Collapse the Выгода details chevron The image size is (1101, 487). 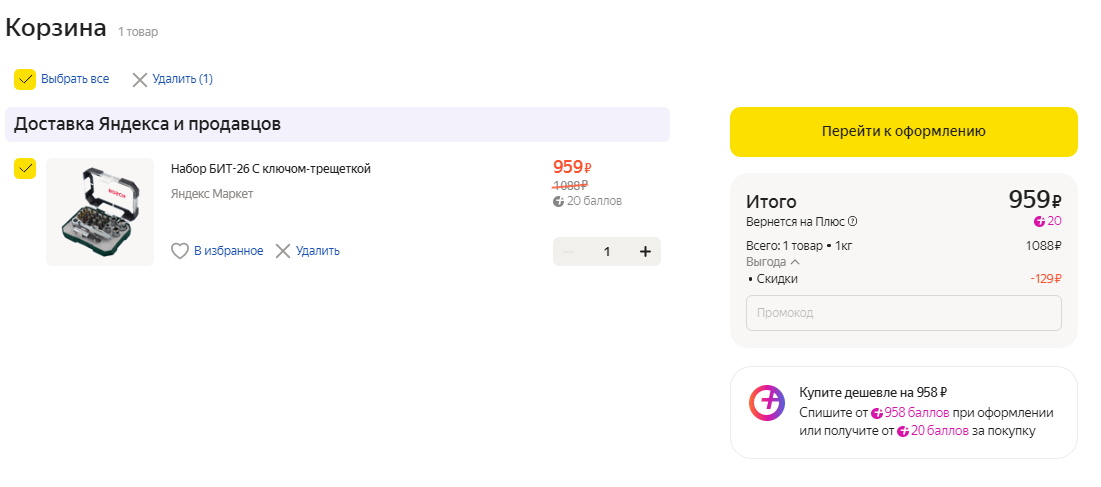(795, 262)
